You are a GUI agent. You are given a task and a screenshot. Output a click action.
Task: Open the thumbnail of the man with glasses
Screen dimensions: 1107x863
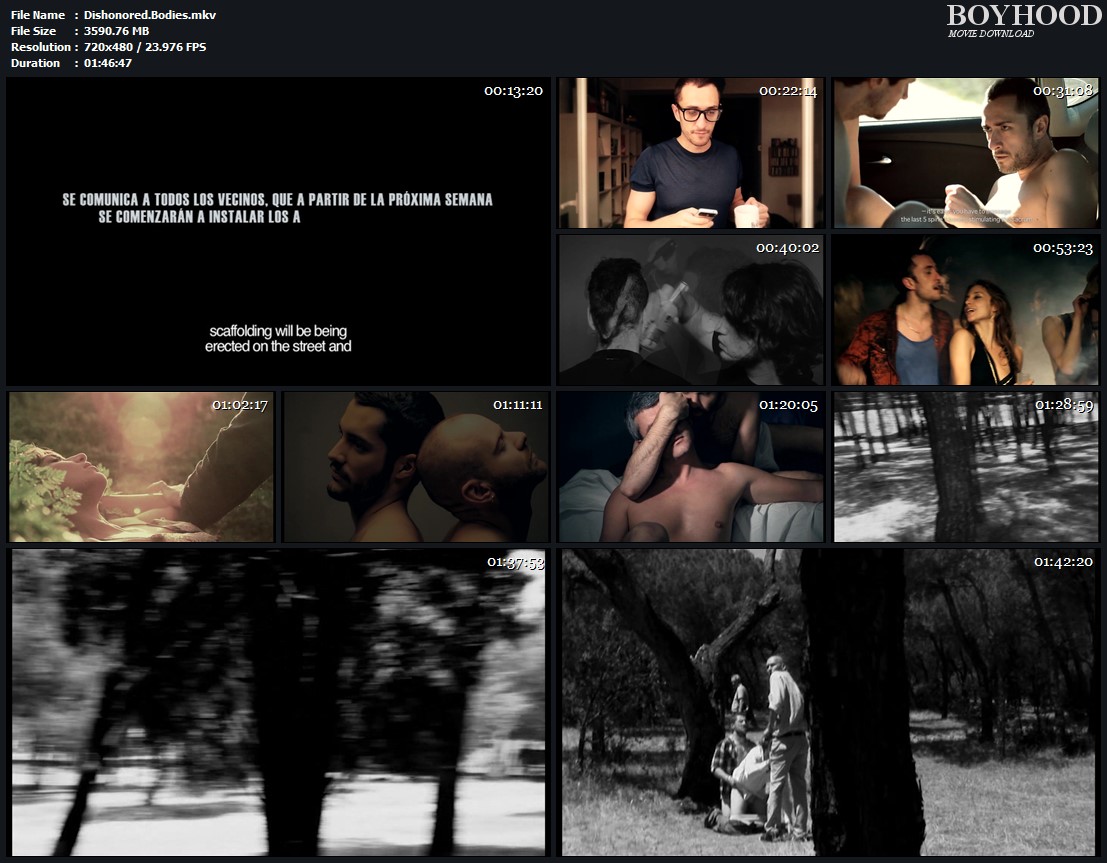[690, 153]
